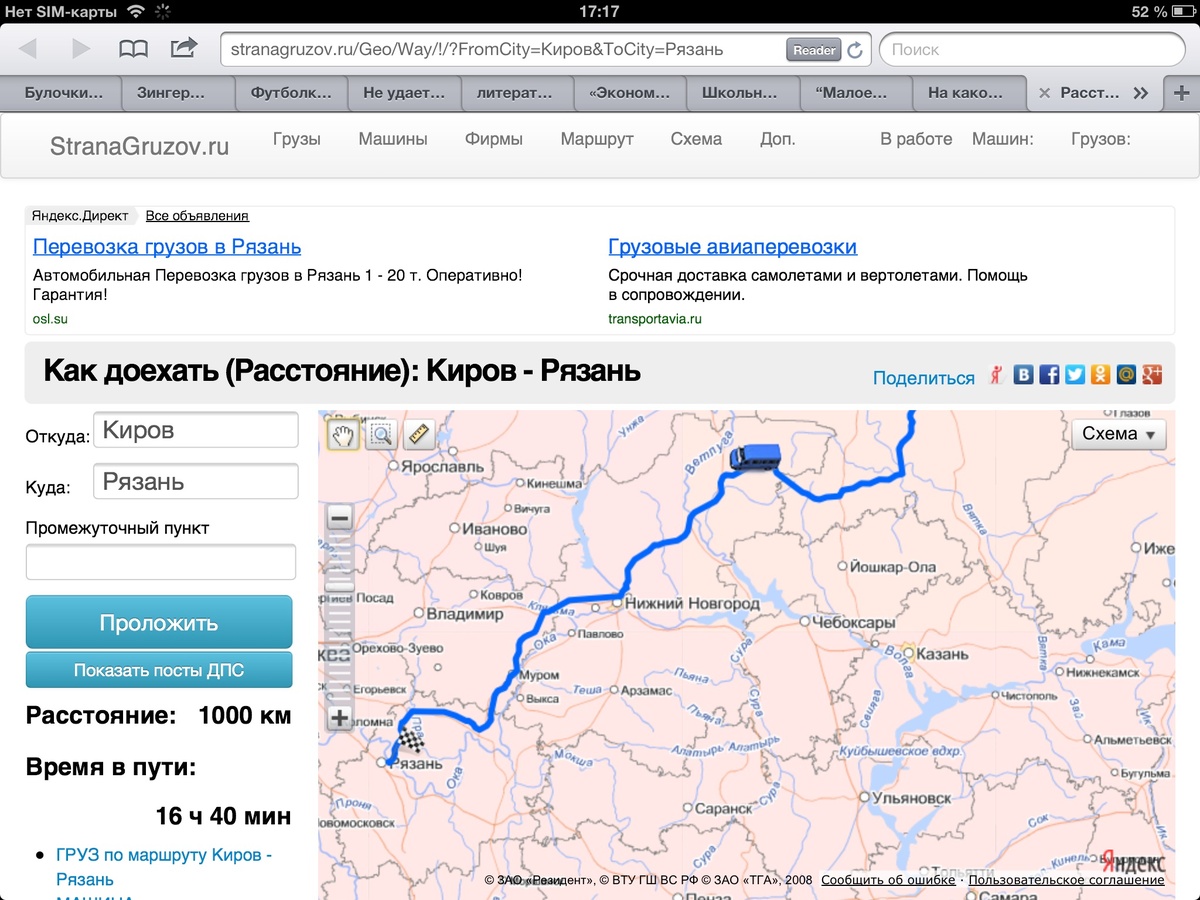Switch to the Зингер… tab
The width and height of the screenshot is (1200, 900).
[178, 93]
